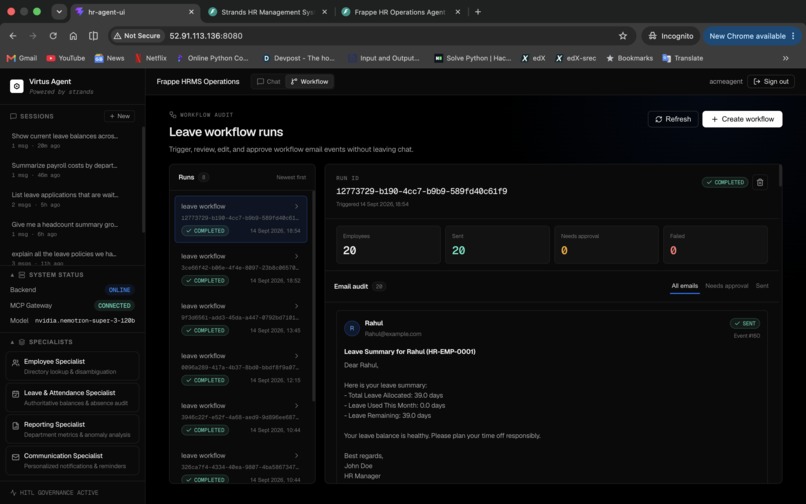This screenshot has width=806, height=504.
Task: Click the SENT badge on Rahul's email
Action: pyautogui.click(x=745, y=323)
